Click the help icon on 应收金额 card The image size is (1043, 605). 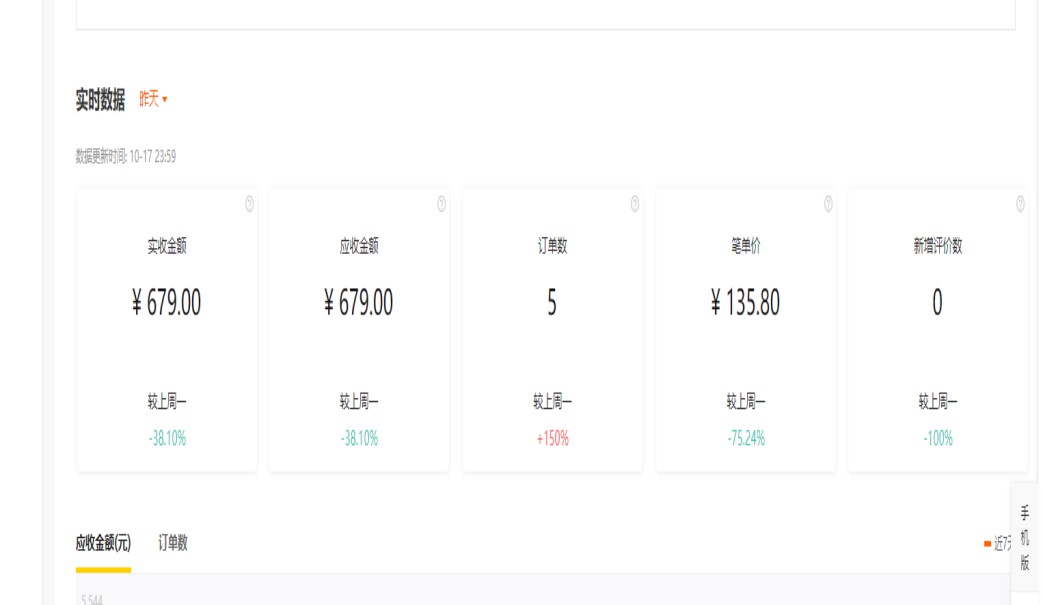pos(441,204)
